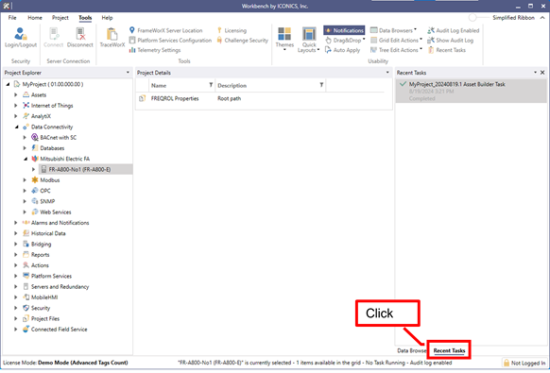The image size is (550, 373).
Task: Select FREQROL Properties row
Action: (x=264, y=99)
